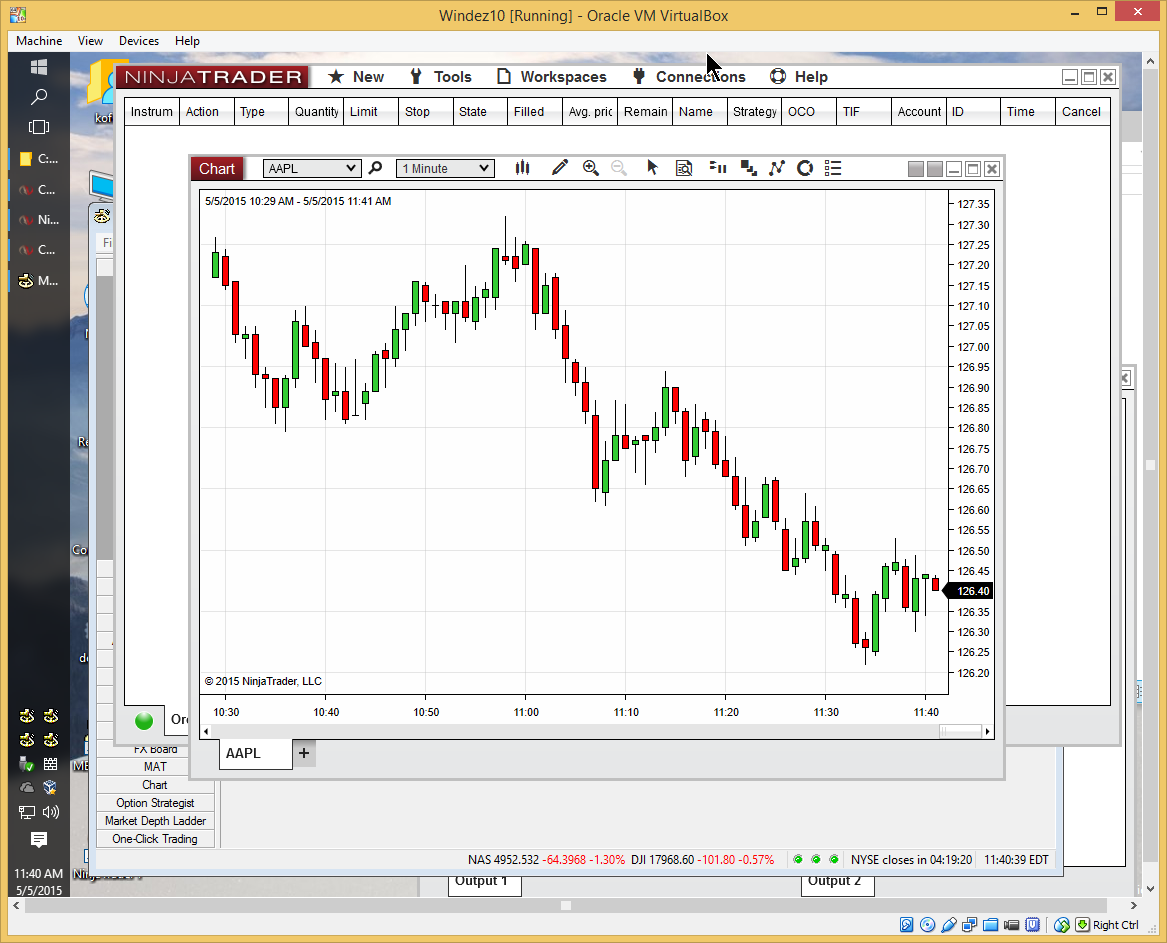Sort by the Account column header
Viewport: 1167px width, 943px height.
coord(919,112)
